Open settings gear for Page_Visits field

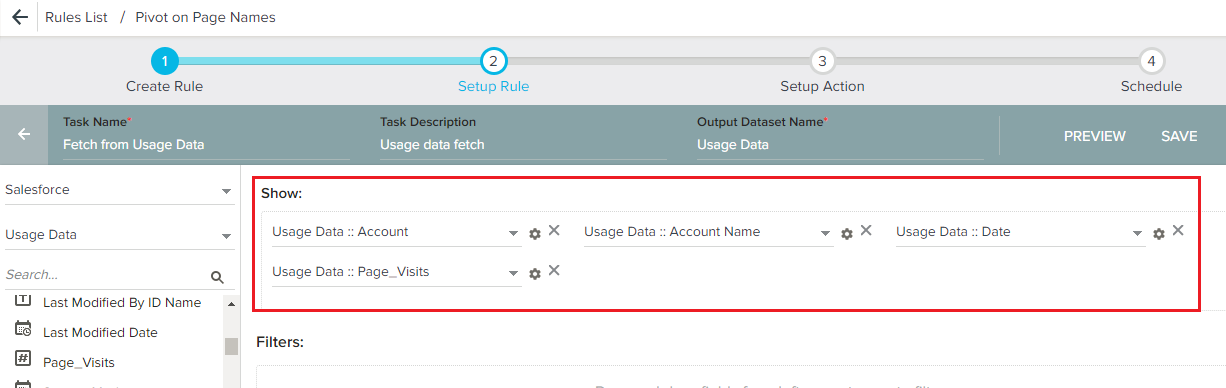(535, 274)
